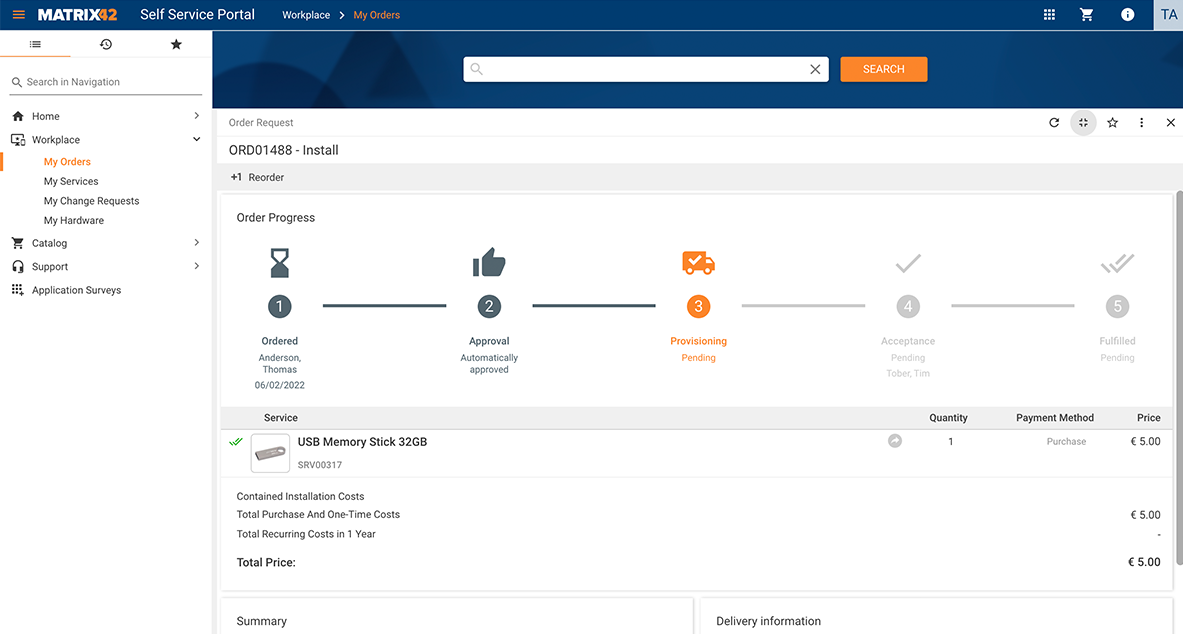Viewport: 1183px width, 634px height.
Task: Open My Services in the sidebar
Action: pyautogui.click(x=70, y=181)
